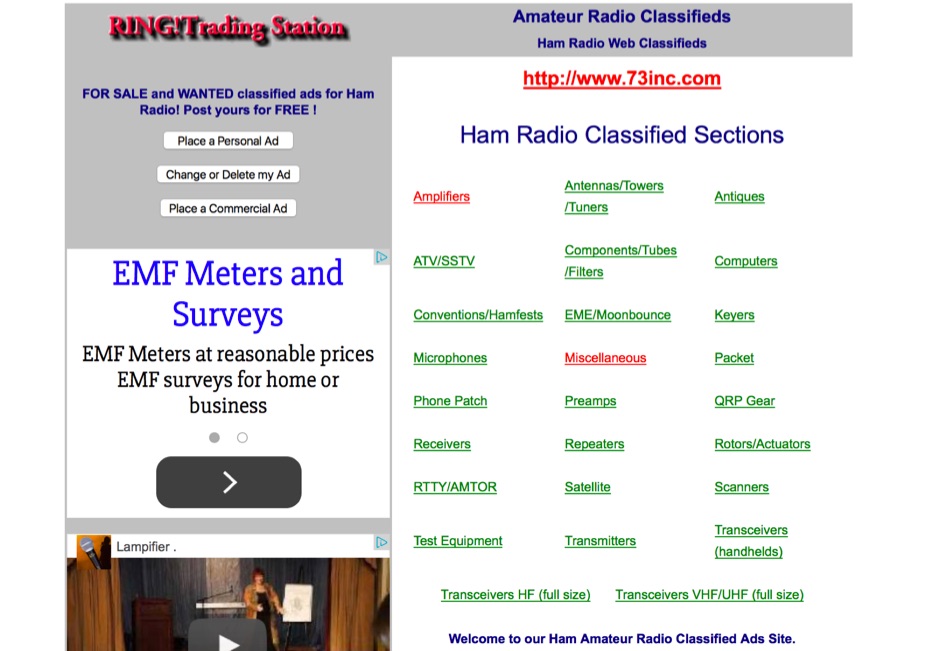The image size is (940, 651).
Task: Open the http://www.73inc.com link
Action: 621,79
